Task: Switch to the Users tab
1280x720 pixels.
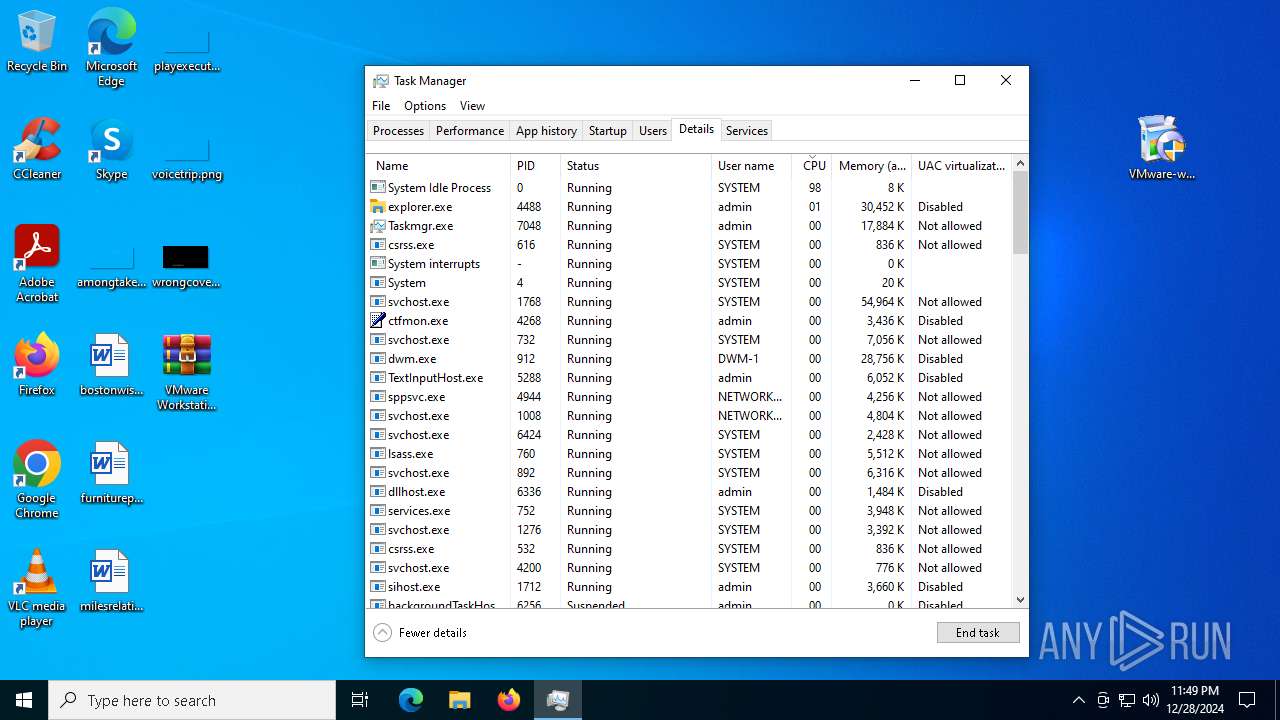Action: point(653,131)
